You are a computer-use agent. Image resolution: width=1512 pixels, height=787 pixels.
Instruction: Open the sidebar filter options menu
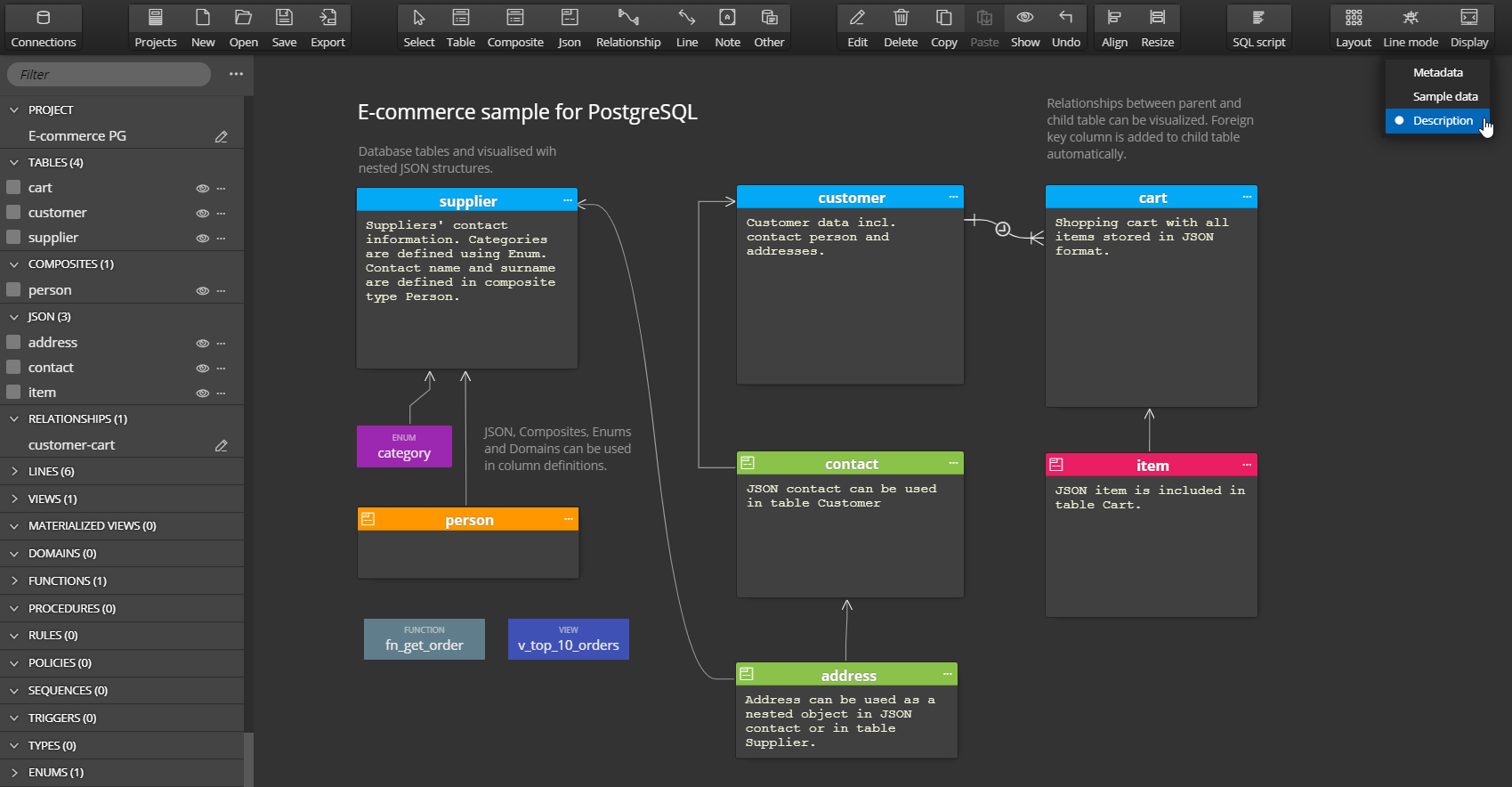tap(236, 74)
